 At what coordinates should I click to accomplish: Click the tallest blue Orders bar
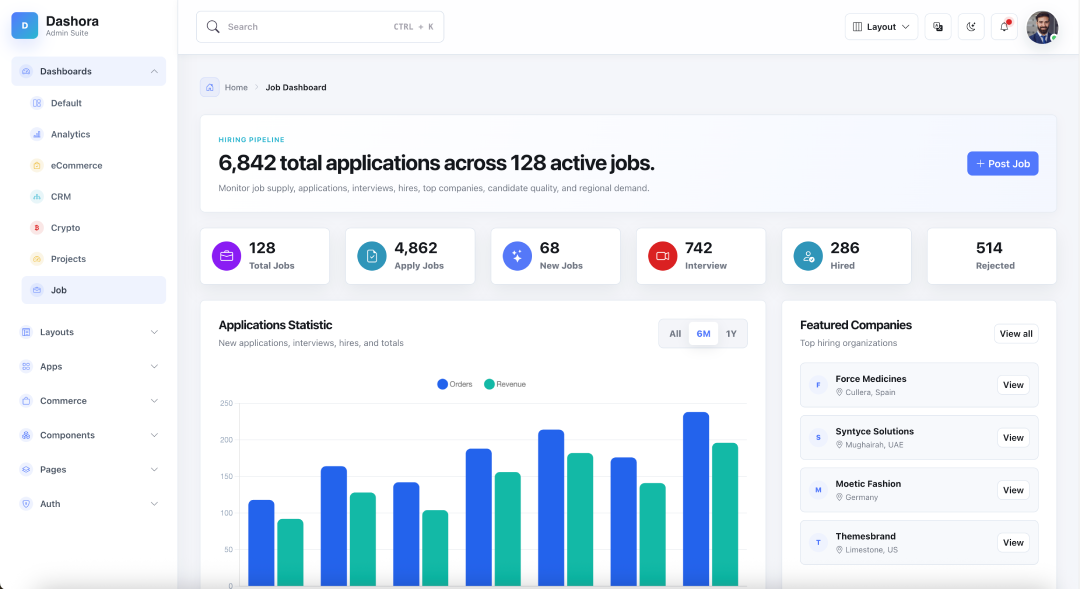(x=696, y=499)
